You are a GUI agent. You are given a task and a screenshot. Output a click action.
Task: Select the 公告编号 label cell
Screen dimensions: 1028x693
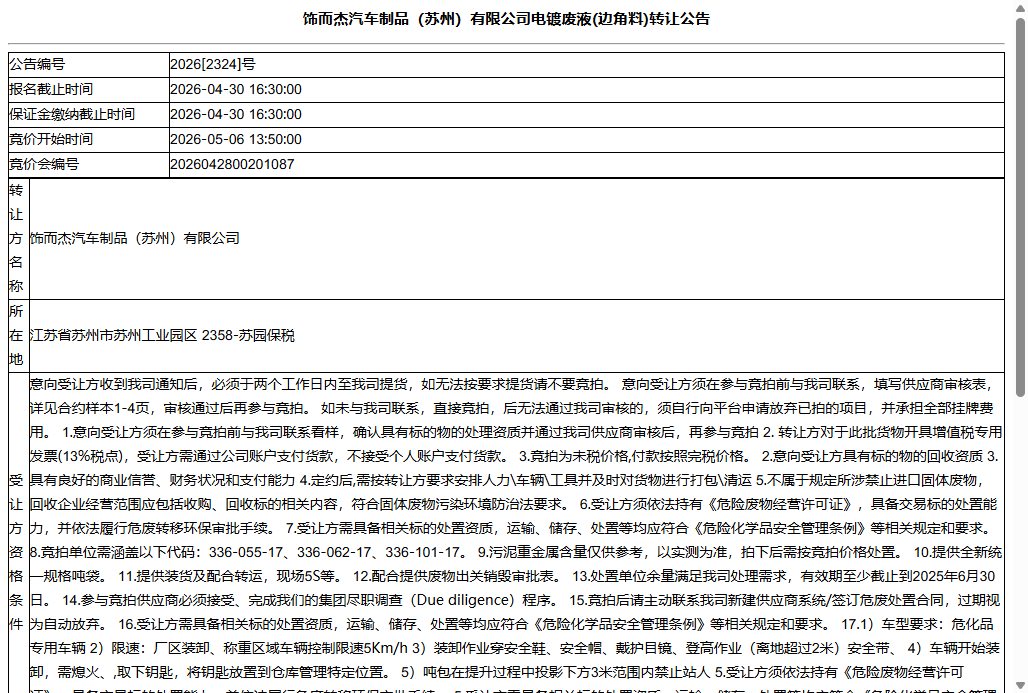pyautogui.click(x=89, y=64)
